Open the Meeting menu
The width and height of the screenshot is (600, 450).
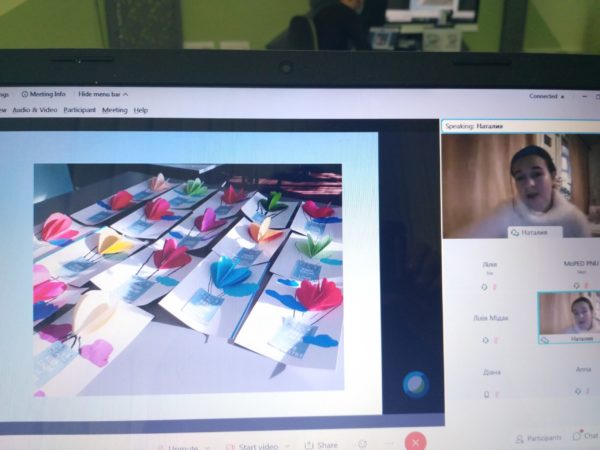click(x=115, y=110)
